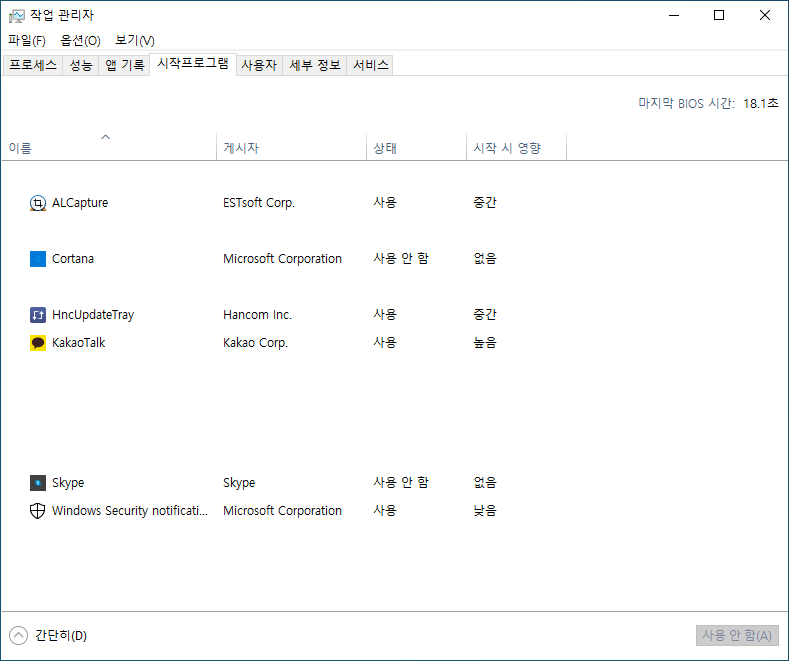Click the 18.1초 BIOS time value

[761, 104]
